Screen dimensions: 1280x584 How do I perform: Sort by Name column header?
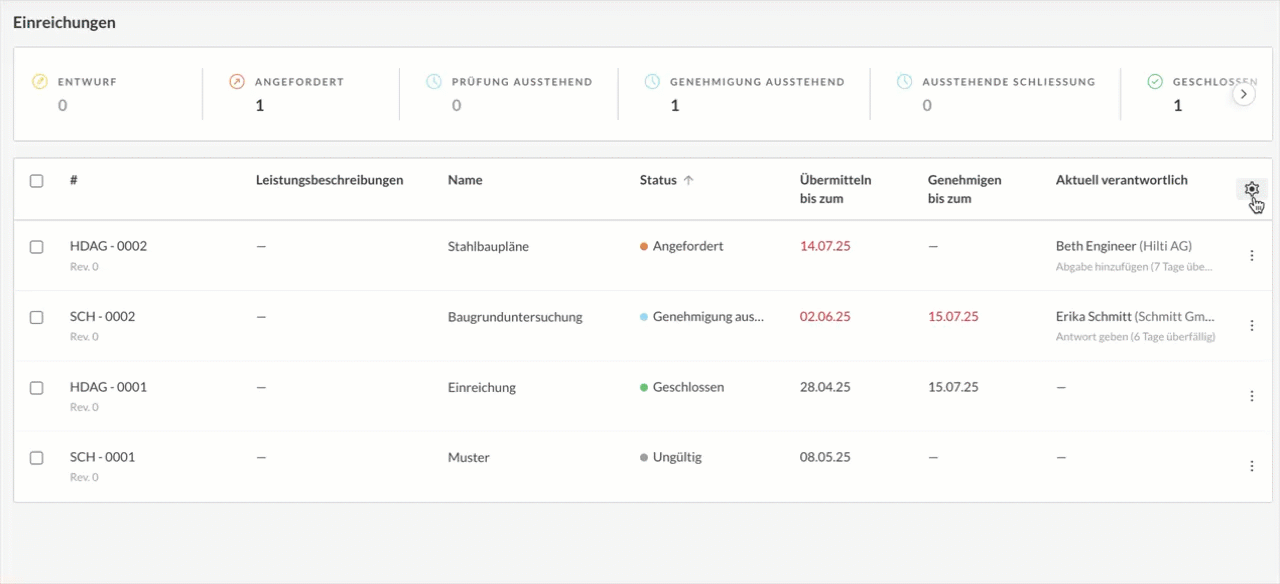465,180
